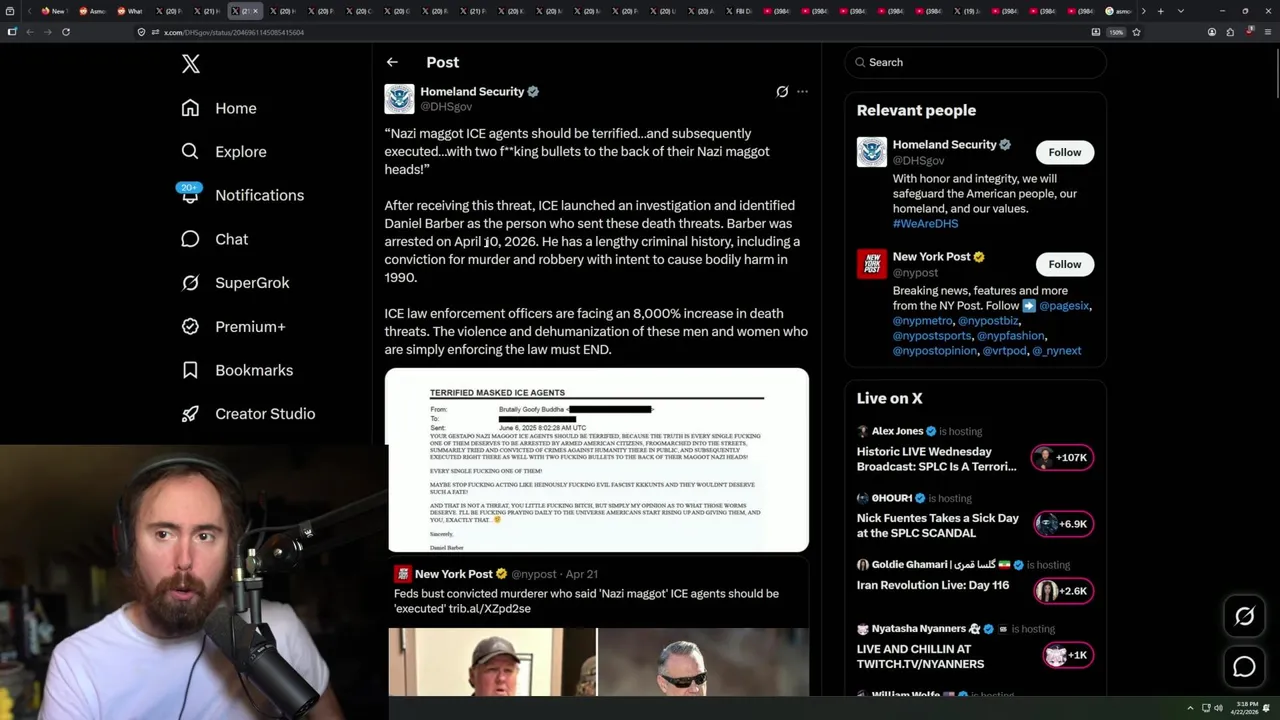Follow Homeland Security in Relevant people
This screenshot has width=1280, height=720.
(1064, 152)
